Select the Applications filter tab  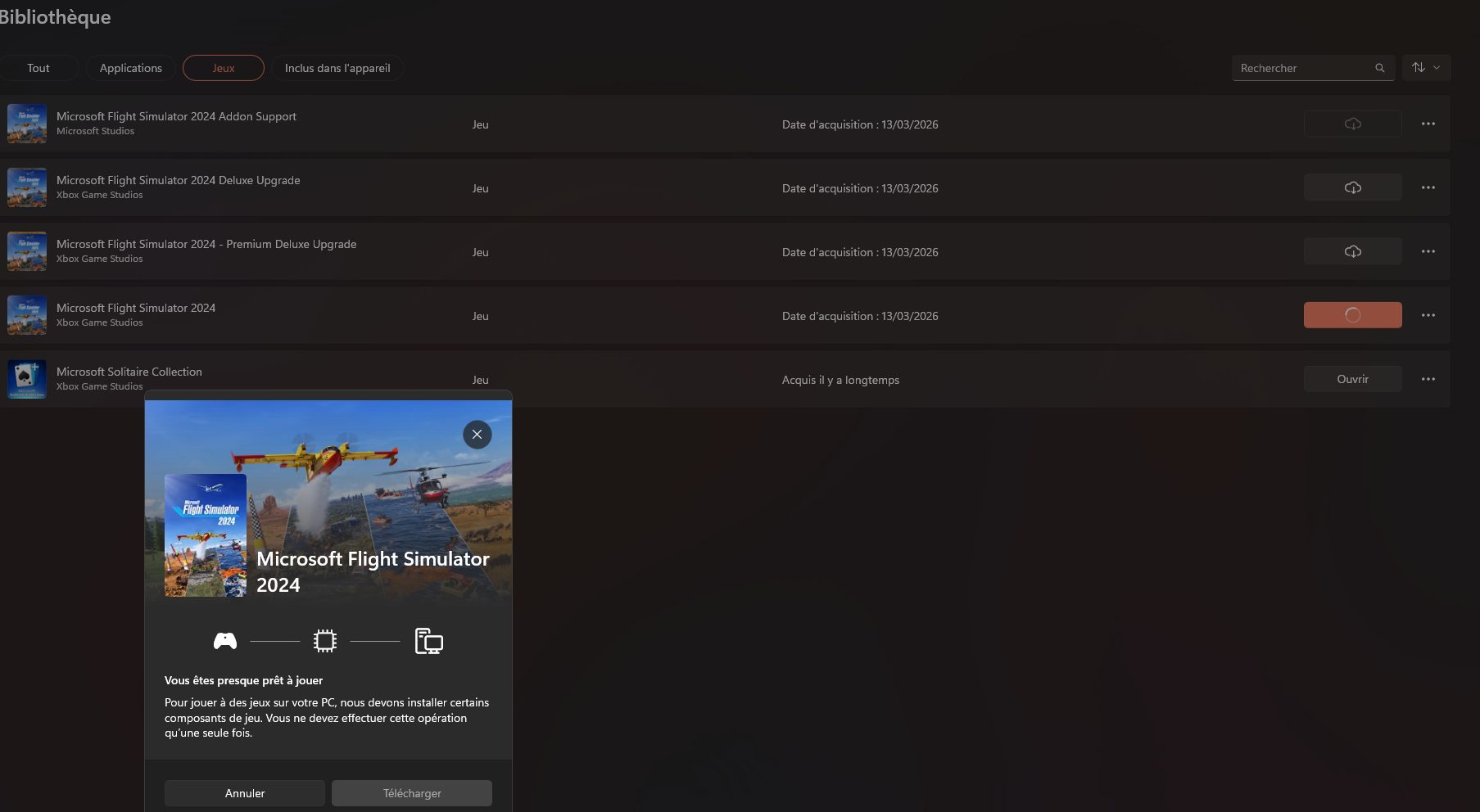click(131, 68)
